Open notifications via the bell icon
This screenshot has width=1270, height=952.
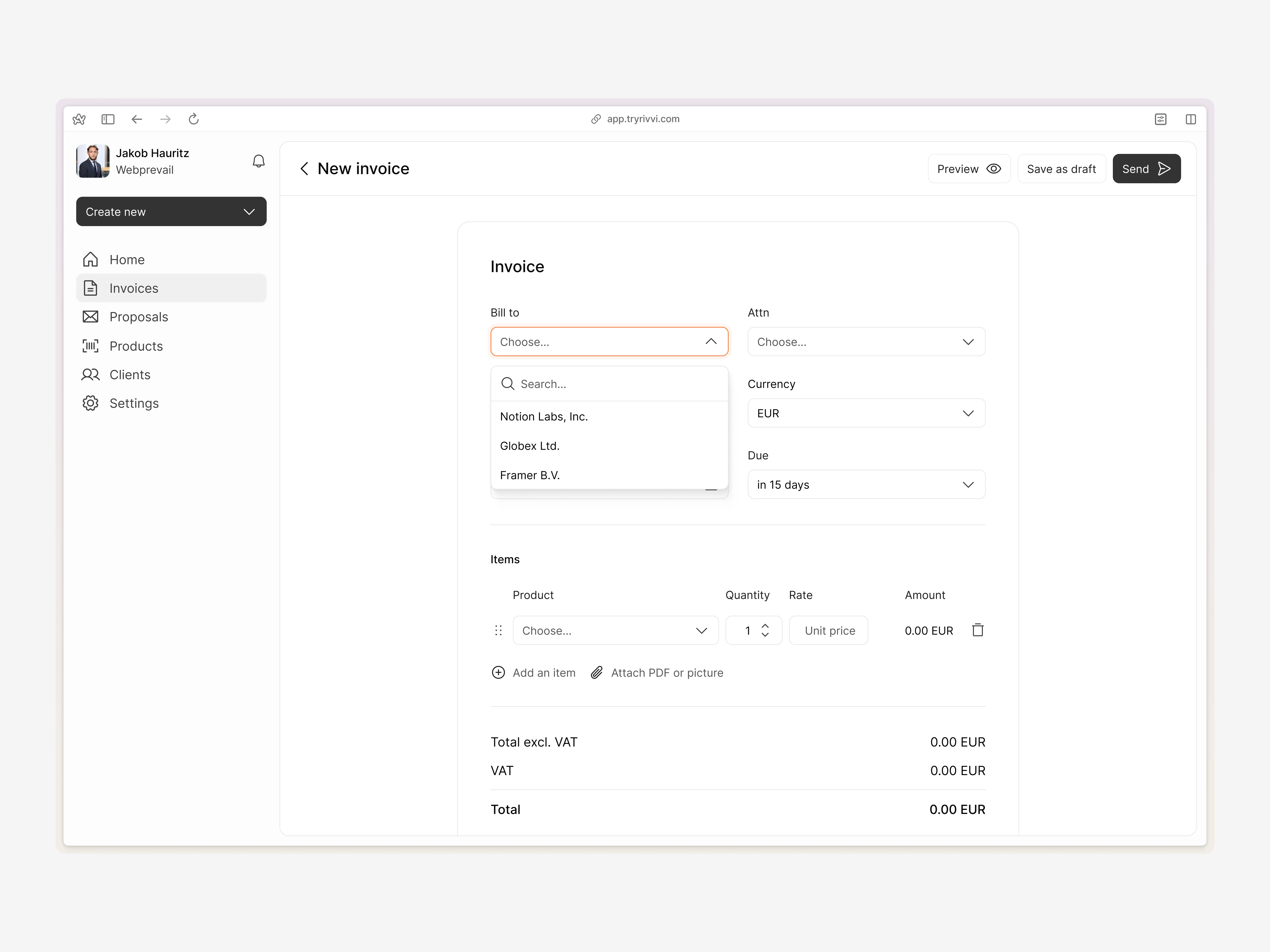tap(259, 161)
